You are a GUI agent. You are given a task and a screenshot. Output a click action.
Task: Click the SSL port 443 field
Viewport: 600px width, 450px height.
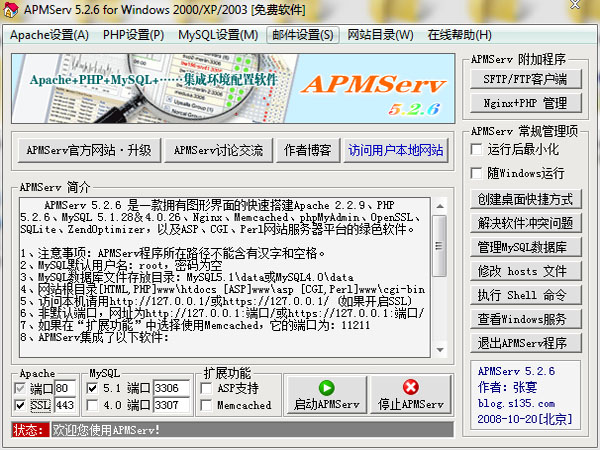[x=65, y=405]
